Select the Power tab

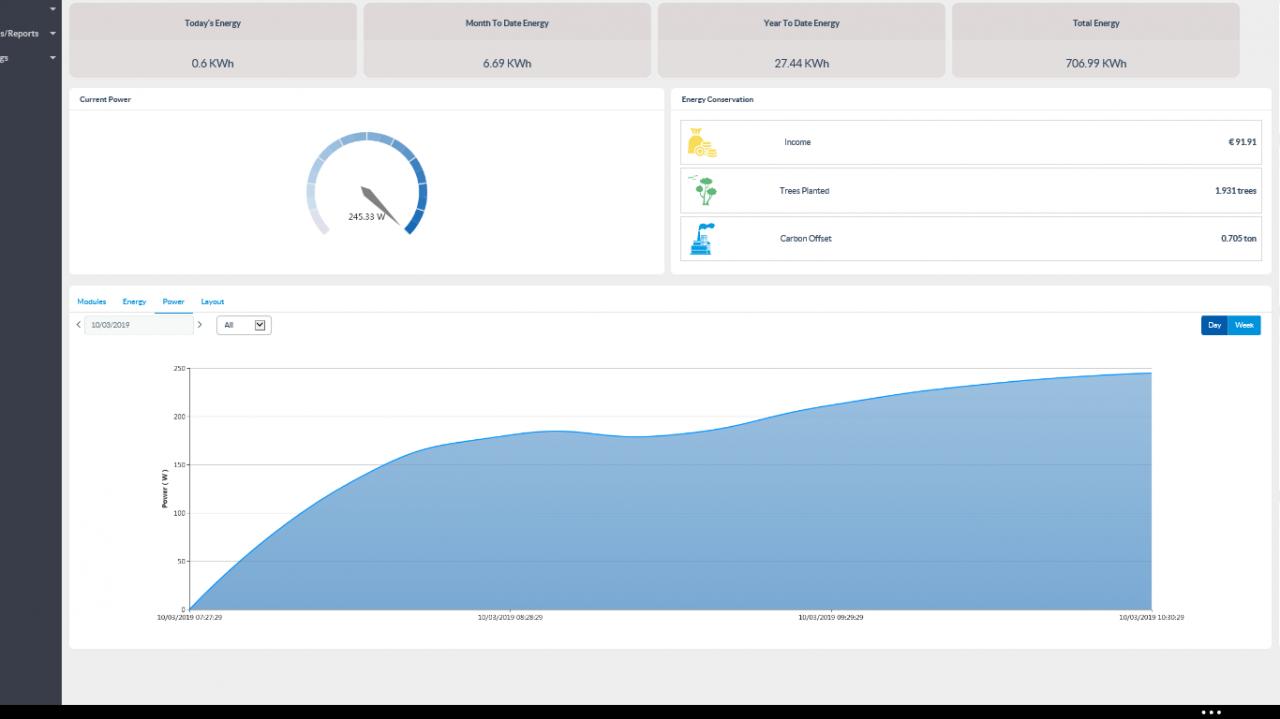pos(173,301)
